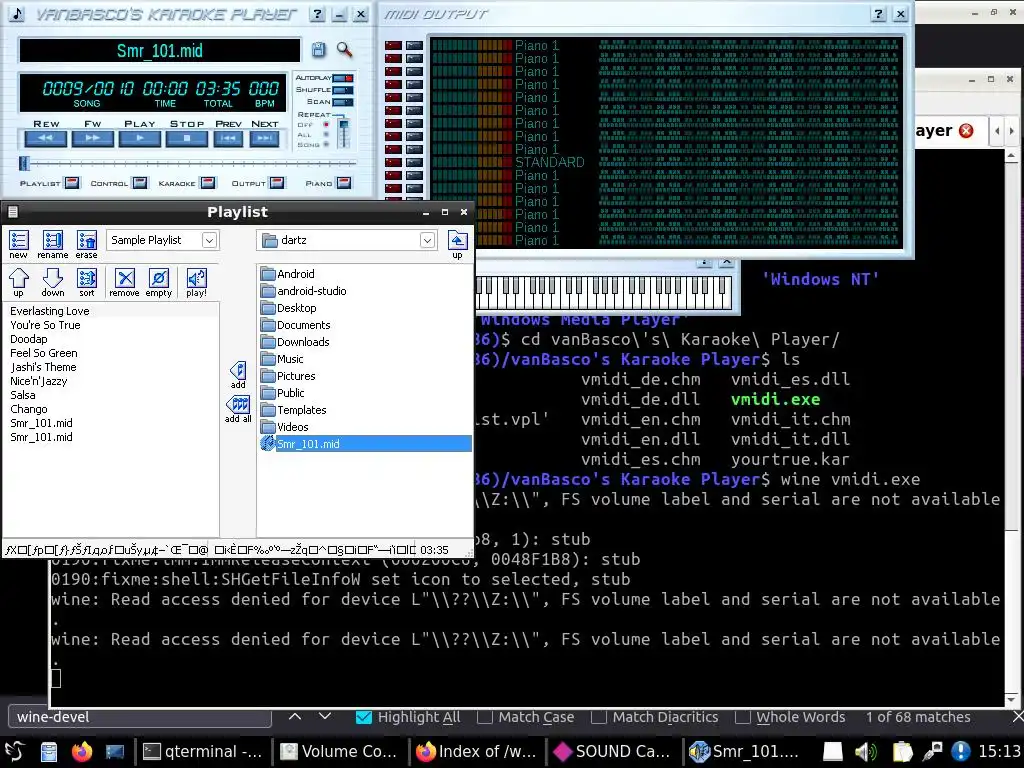Viewport: 1024px width, 768px height.
Task: Go to next find match with down chevron
Action: pos(325,716)
